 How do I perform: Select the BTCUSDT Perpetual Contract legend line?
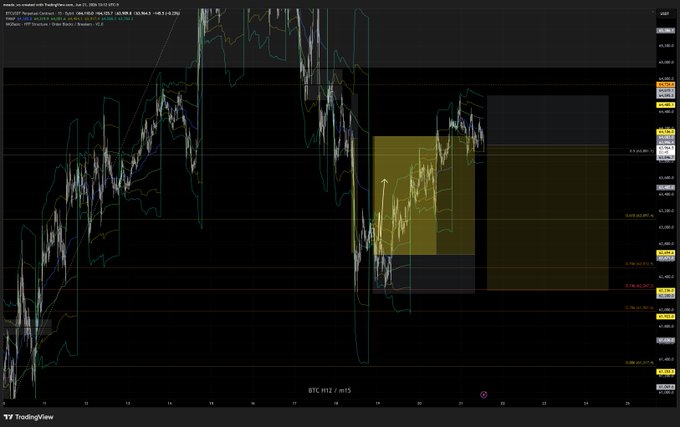[92, 13]
